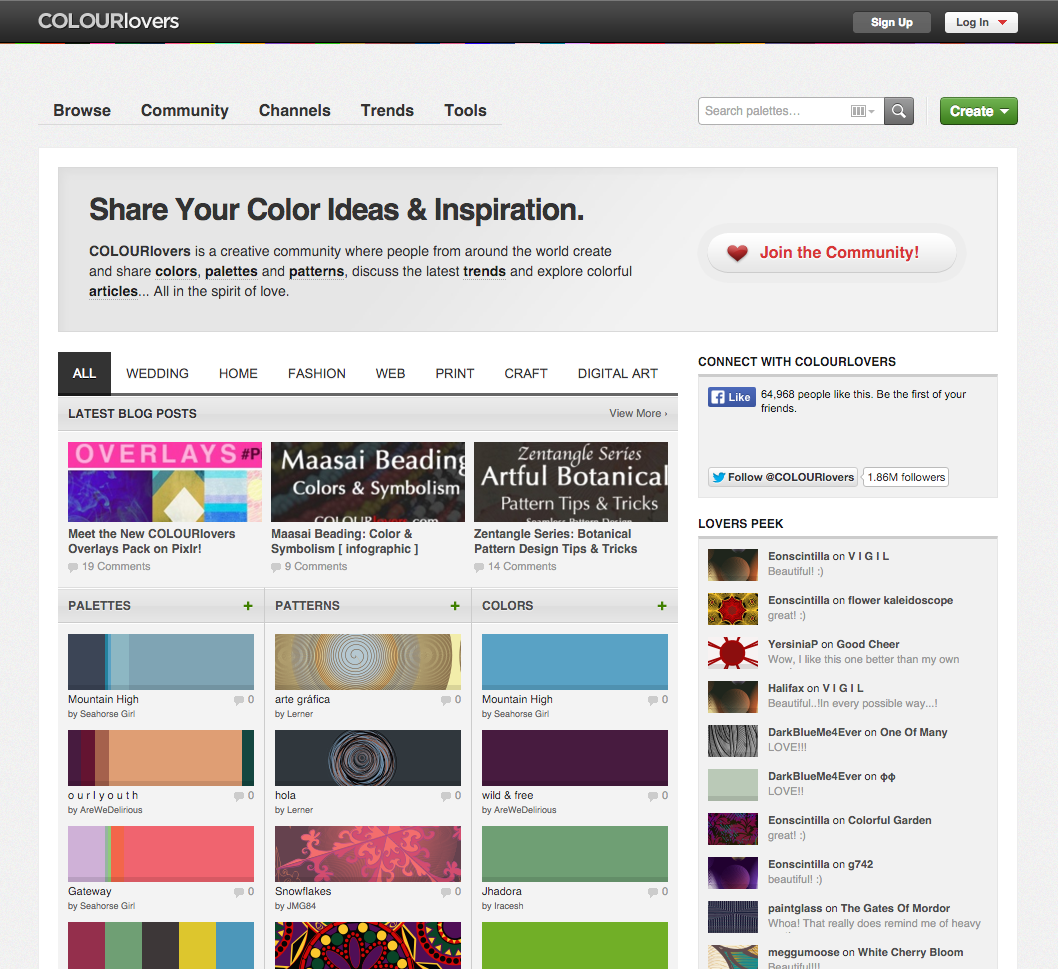Open the search type selector icon

tap(862, 111)
